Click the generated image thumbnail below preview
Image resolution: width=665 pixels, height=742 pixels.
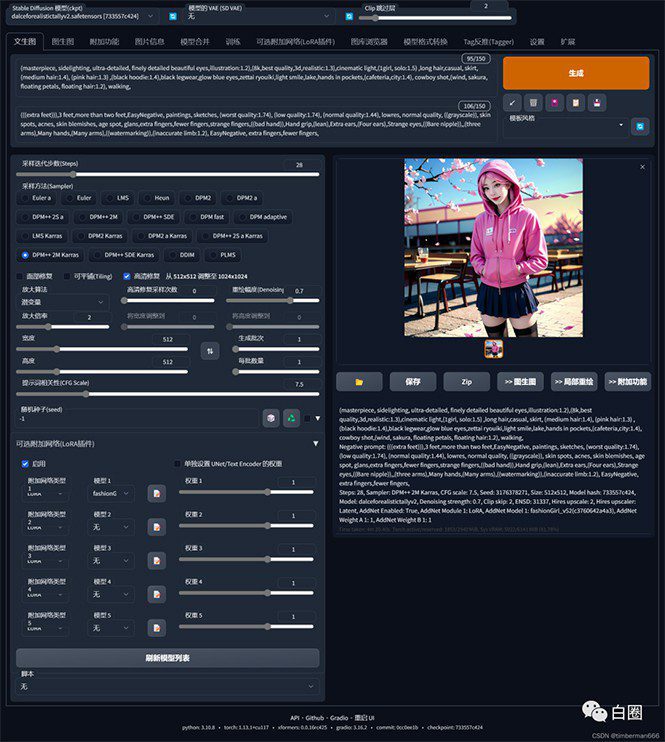(x=493, y=348)
